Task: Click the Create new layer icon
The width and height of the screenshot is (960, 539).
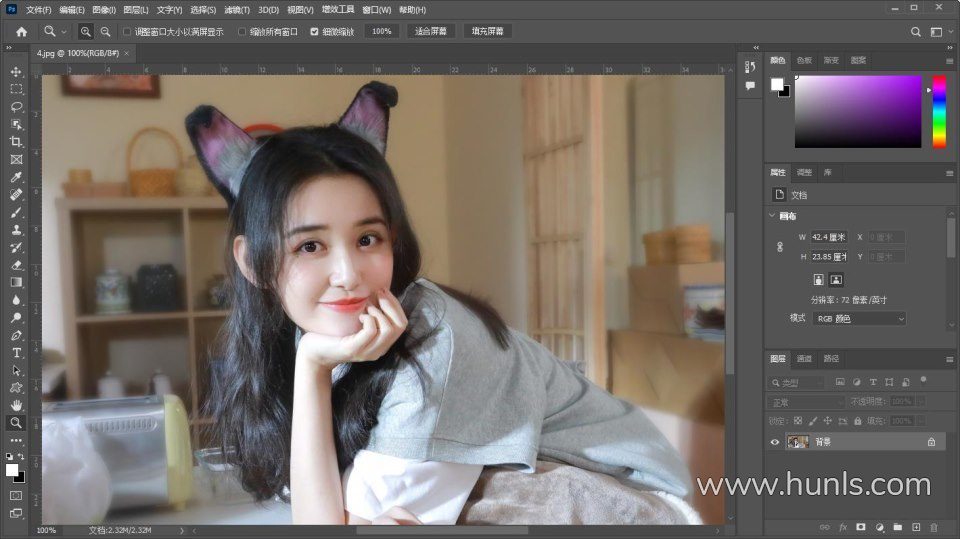Action: coord(916,527)
